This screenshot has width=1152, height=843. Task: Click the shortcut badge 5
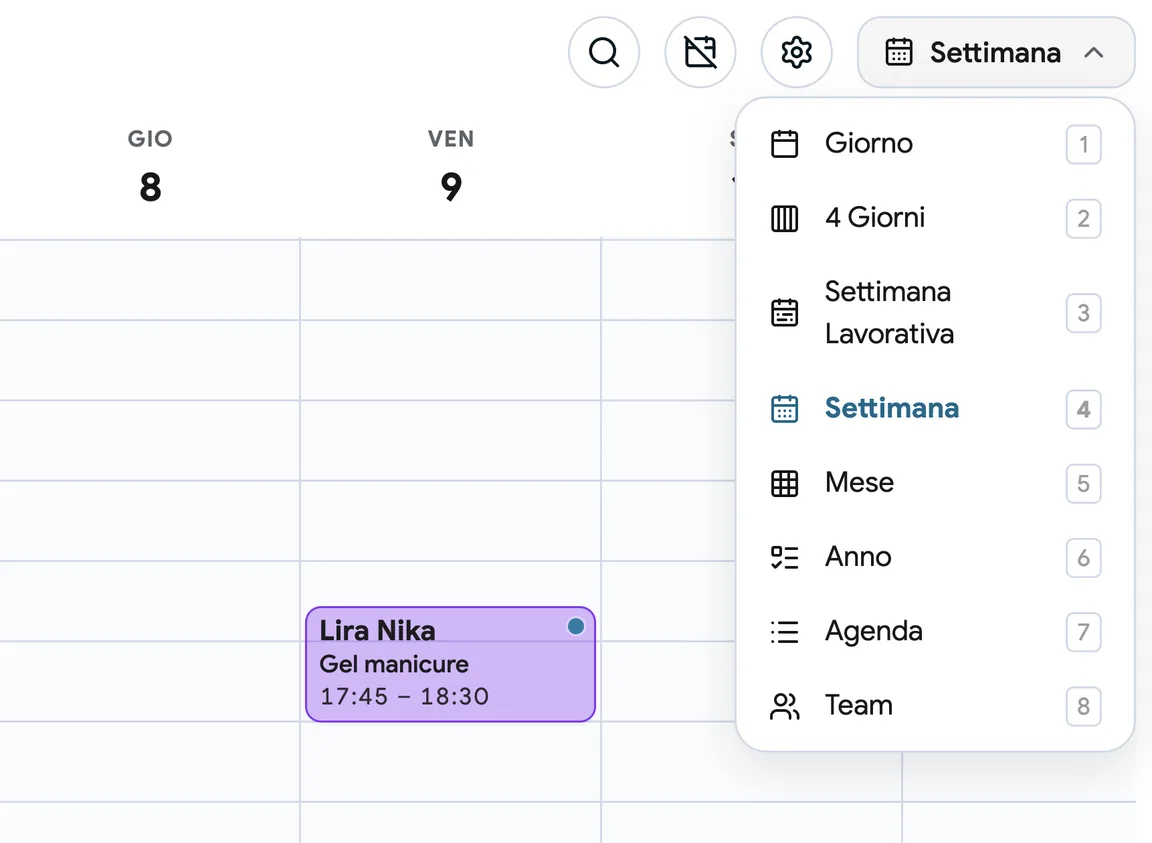click(x=1083, y=484)
